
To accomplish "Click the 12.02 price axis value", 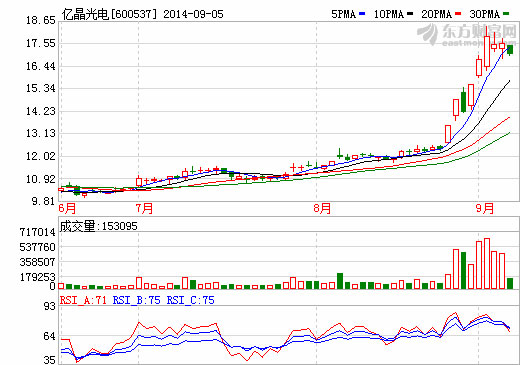I will tap(41, 156).
